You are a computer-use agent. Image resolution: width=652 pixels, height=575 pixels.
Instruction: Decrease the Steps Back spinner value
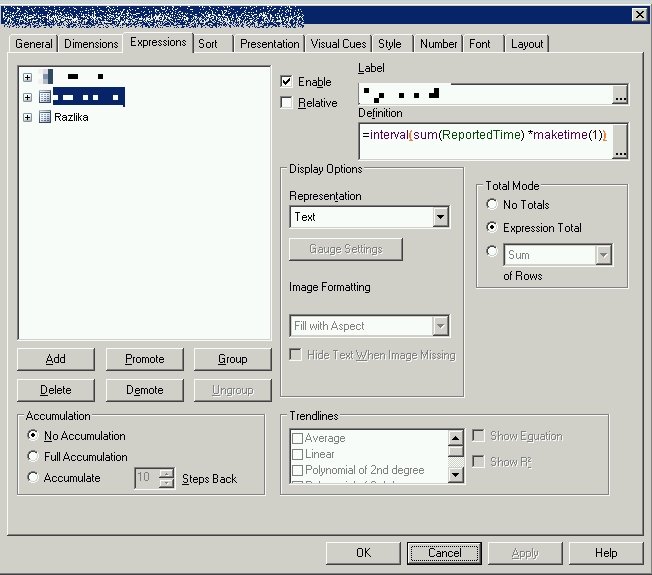[x=166, y=483]
